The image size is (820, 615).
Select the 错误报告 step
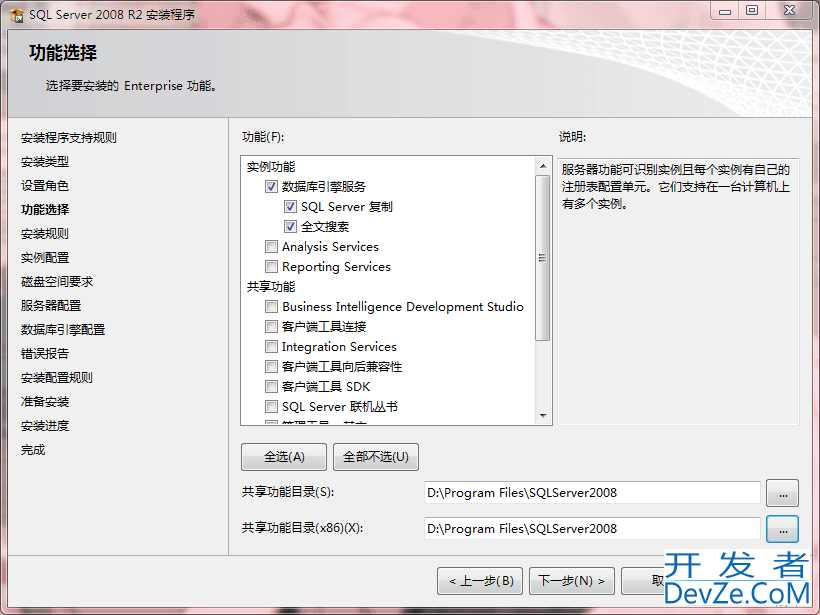tap(45, 354)
